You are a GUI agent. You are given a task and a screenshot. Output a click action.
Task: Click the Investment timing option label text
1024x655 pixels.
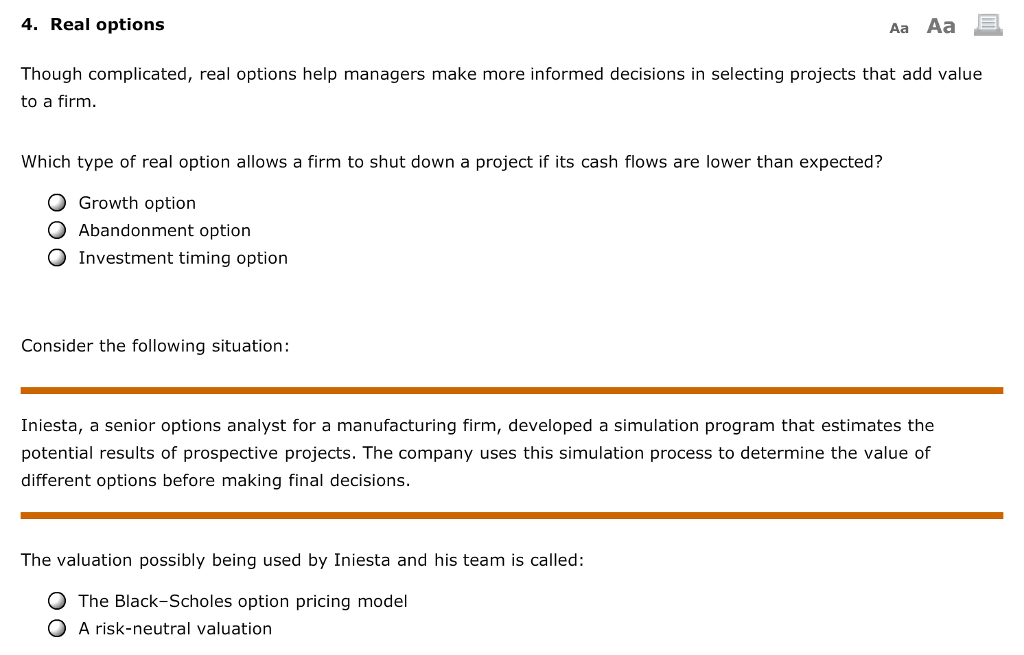tap(182, 257)
